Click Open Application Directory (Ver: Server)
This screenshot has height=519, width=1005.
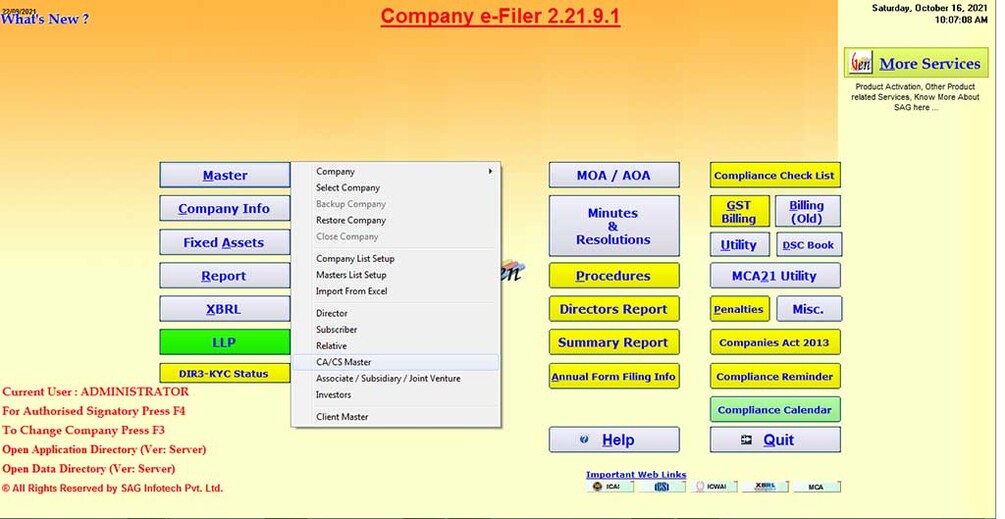click(x=104, y=449)
